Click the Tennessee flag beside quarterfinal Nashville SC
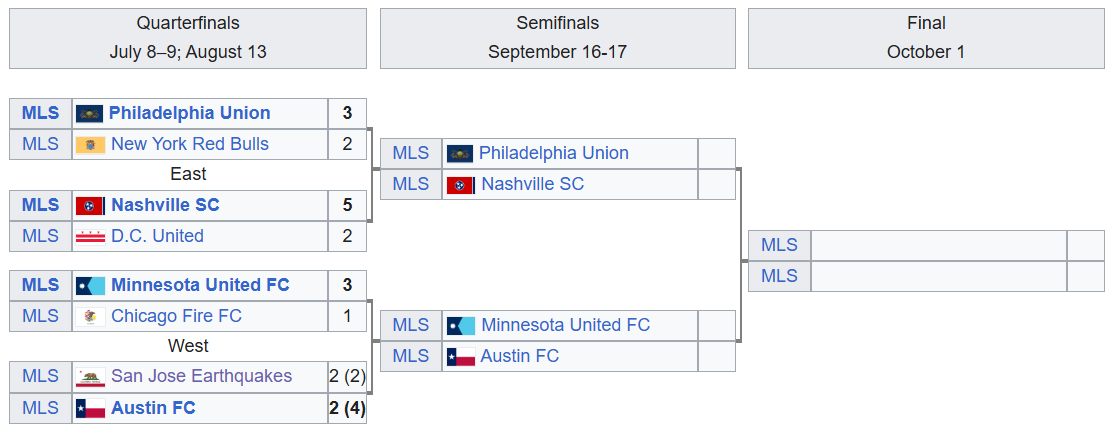1111x433 pixels. coord(90,206)
